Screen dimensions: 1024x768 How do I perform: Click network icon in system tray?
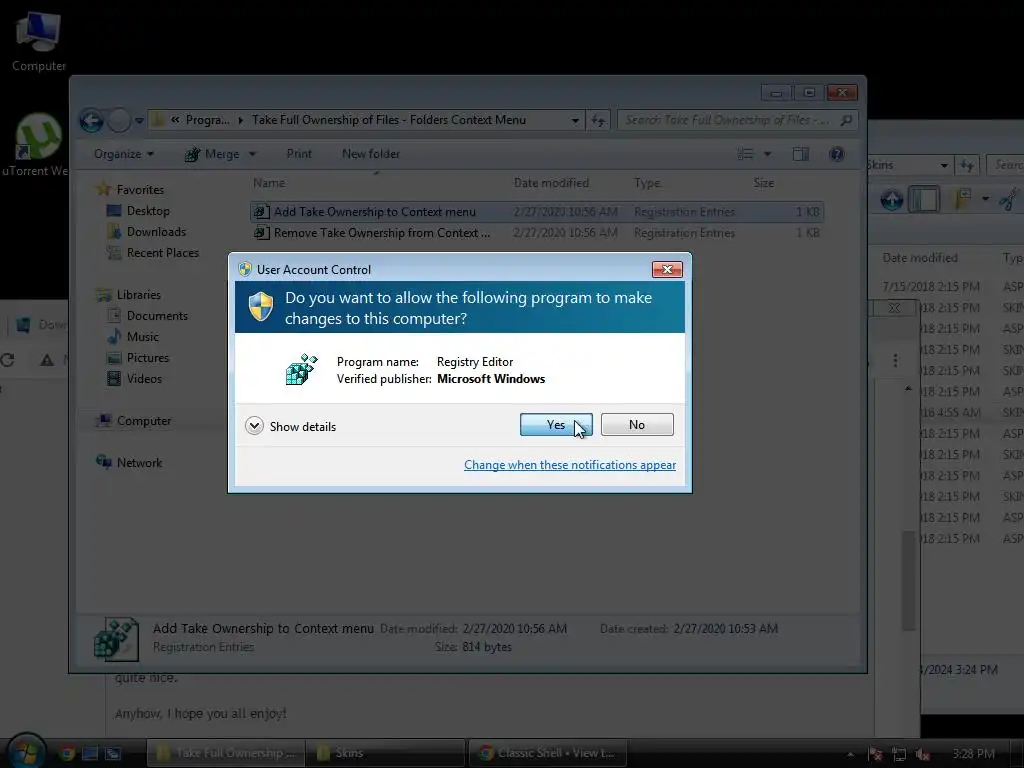[x=899, y=754]
